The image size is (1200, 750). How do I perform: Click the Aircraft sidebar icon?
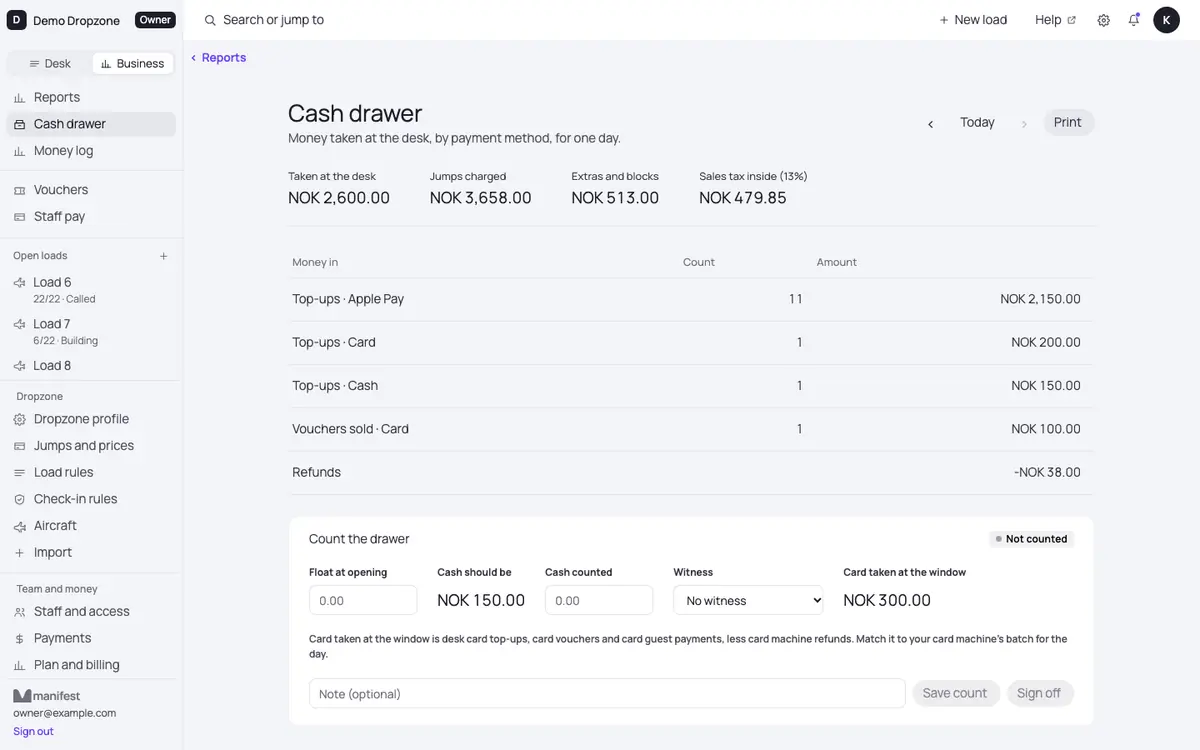[x=19, y=526]
